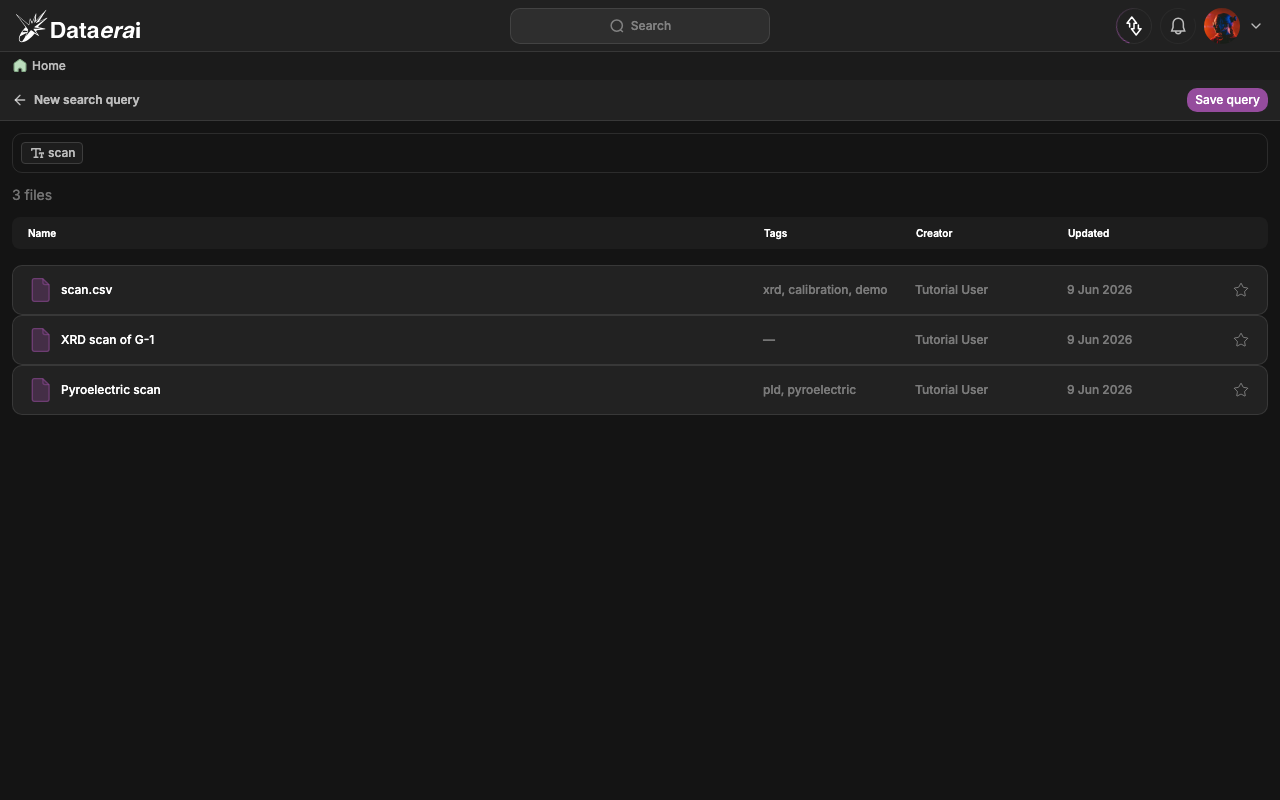
Task: Expand the account menu chevron
Action: click(1256, 26)
